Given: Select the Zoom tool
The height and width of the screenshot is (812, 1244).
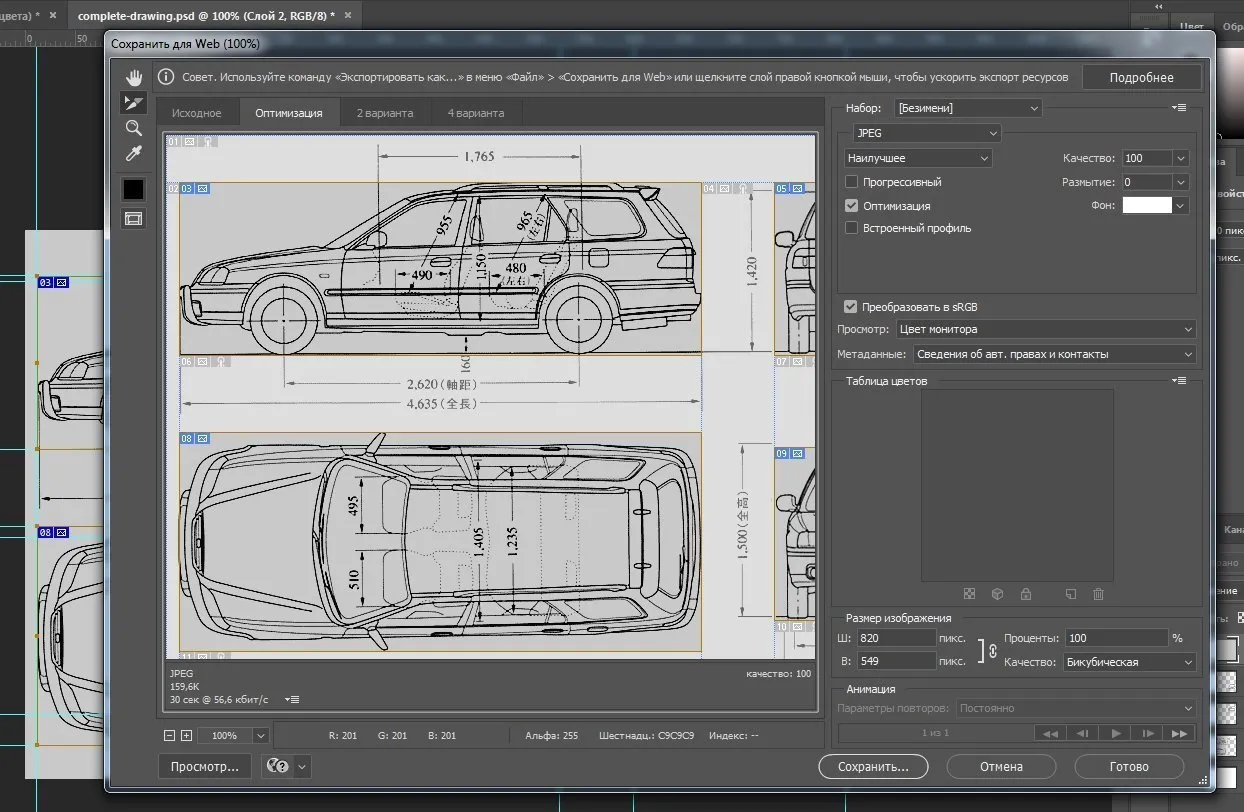Looking at the screenshot, I should (x=133, y=128).
